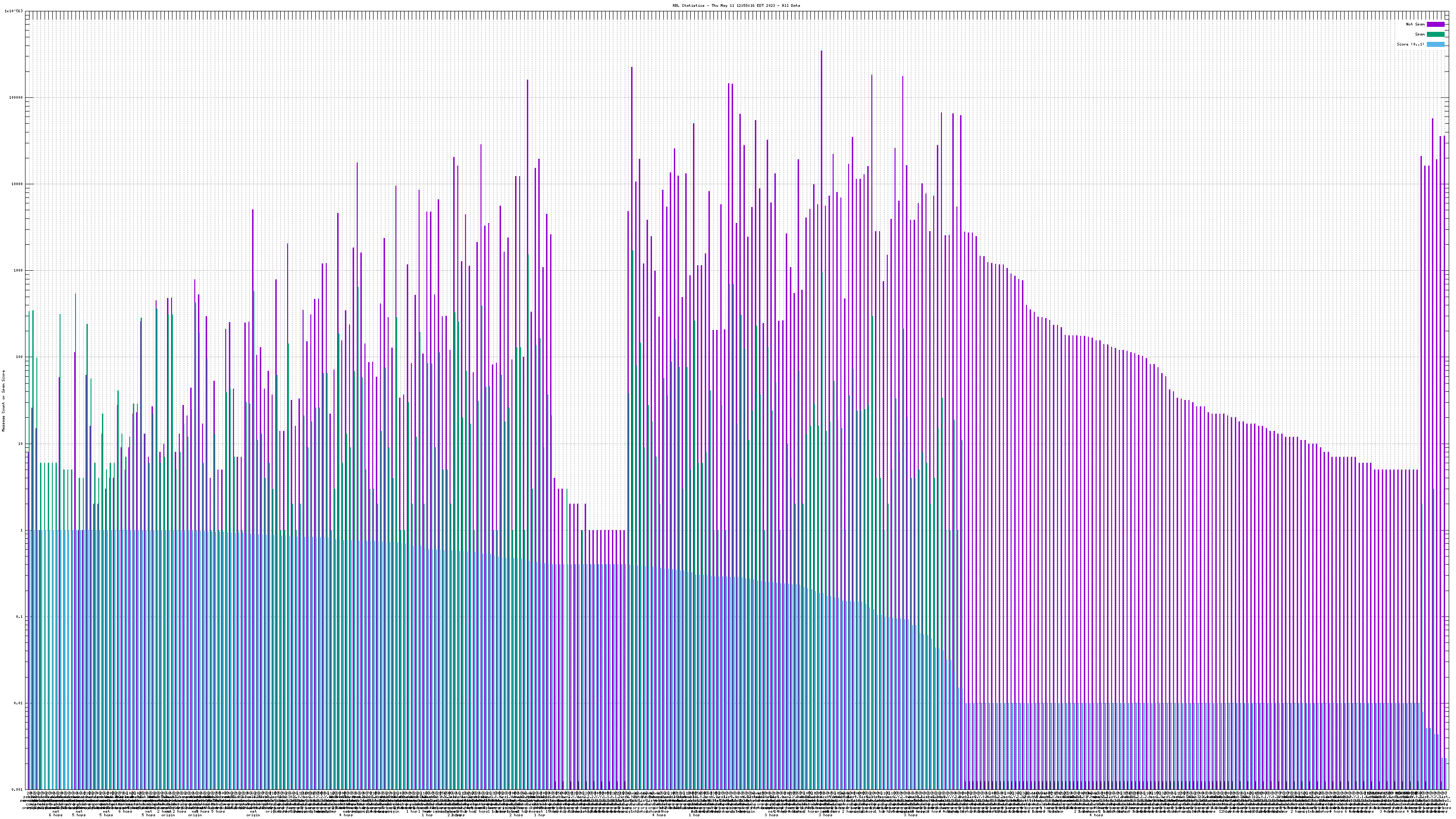Image resolution: width=1456 pixels, height=819 pixels.
Task: Click the 0.01 y-axis tick label
Action: 19,703
